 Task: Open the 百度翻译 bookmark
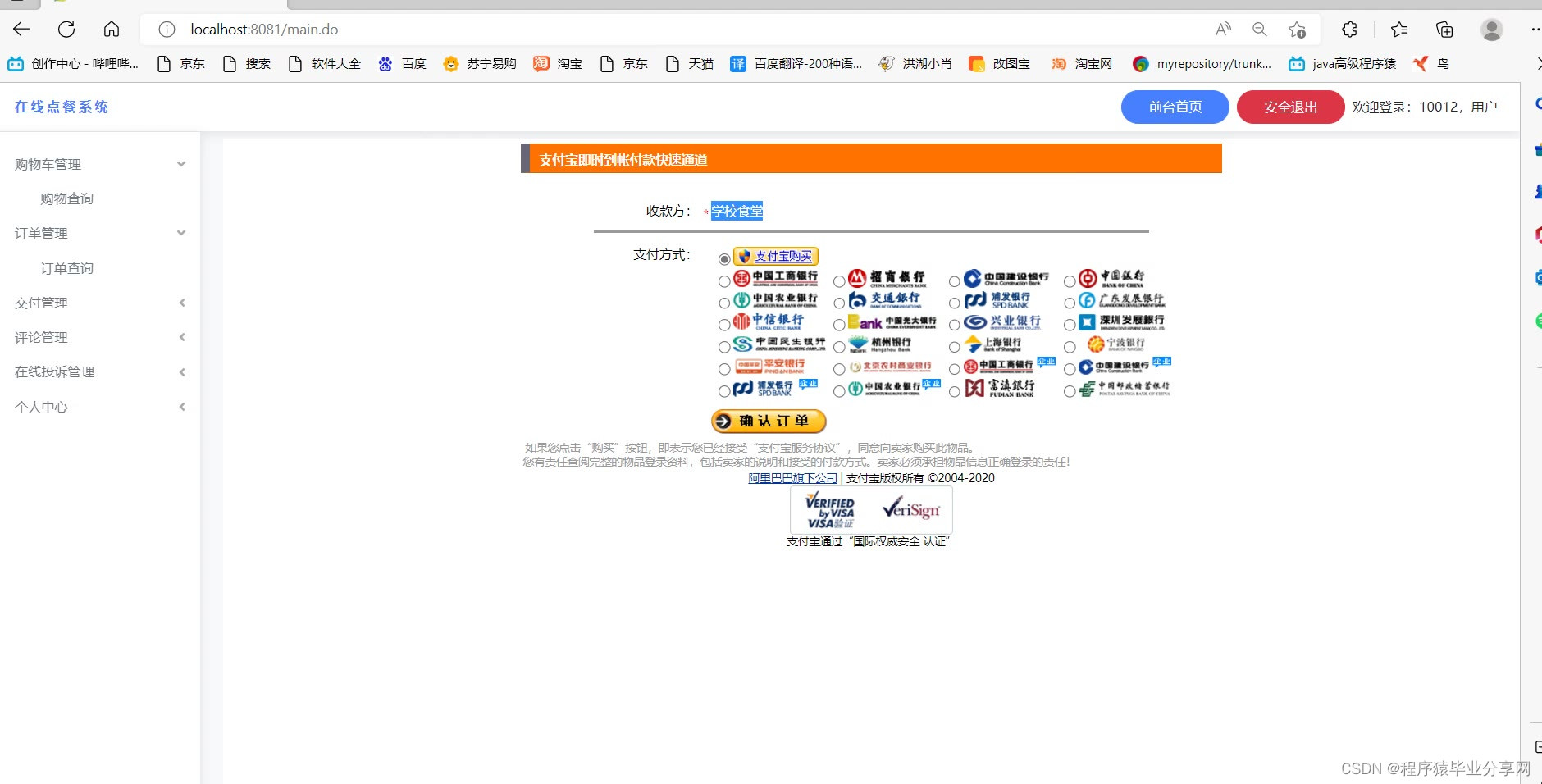point(796,64)
